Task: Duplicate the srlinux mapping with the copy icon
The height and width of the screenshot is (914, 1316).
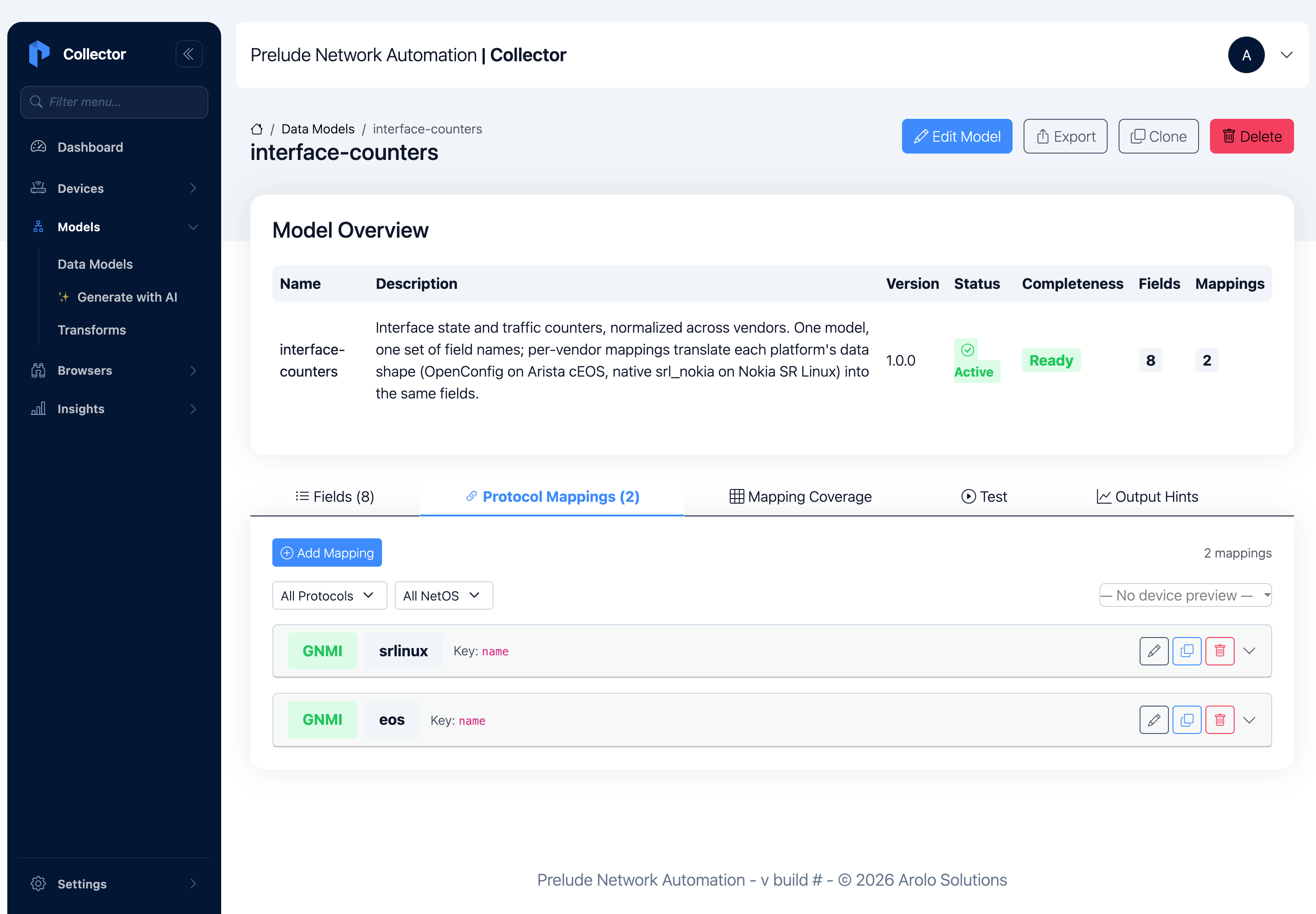Action: click(1187, 651)
